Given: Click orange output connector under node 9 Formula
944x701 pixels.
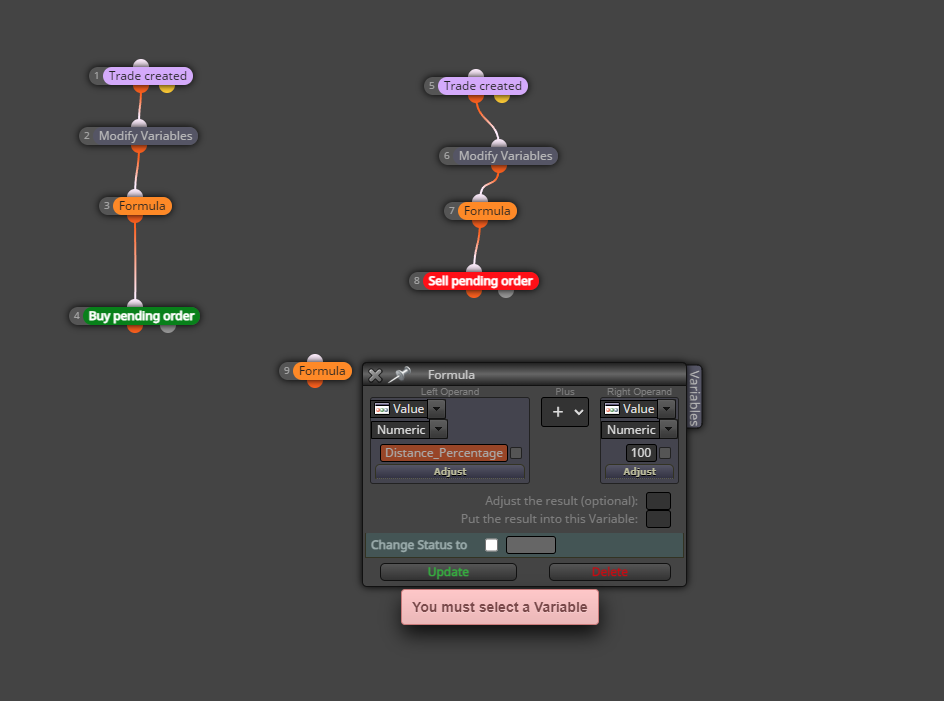Looking at the screenshot, I should pyautogui.click(x=315, y=383).
